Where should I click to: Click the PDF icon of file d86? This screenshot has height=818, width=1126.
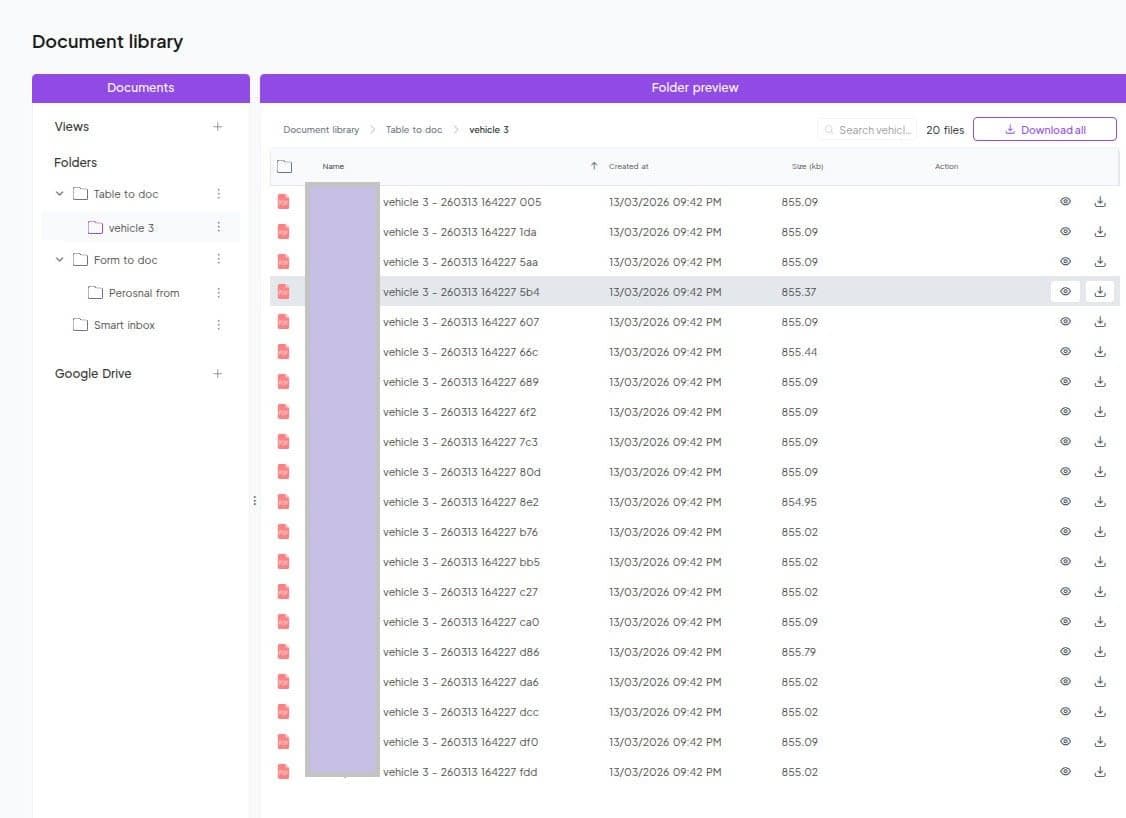coord(284,652)
